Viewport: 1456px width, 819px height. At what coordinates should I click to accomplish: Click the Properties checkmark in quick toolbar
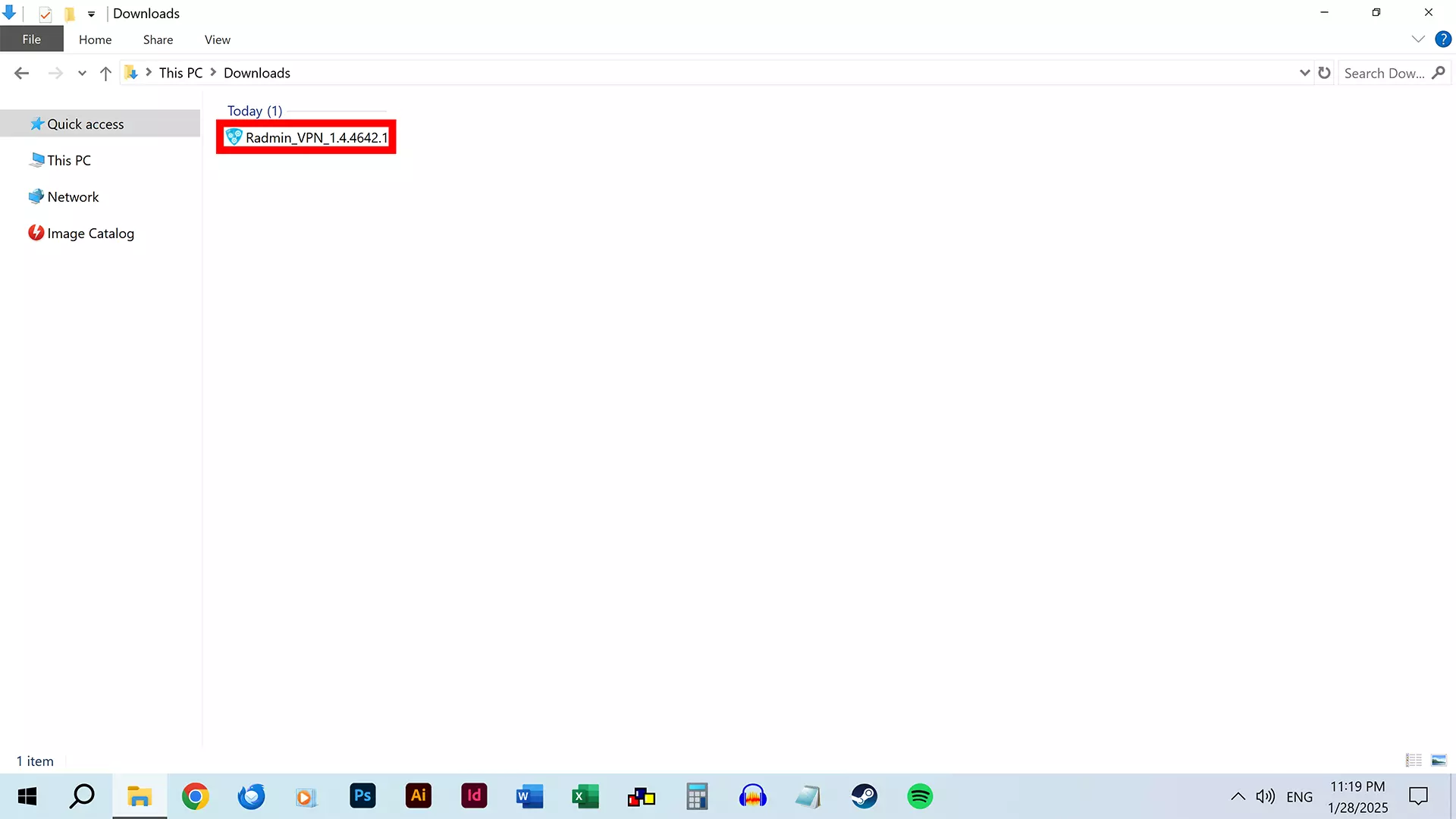click(x=45, y=14)
